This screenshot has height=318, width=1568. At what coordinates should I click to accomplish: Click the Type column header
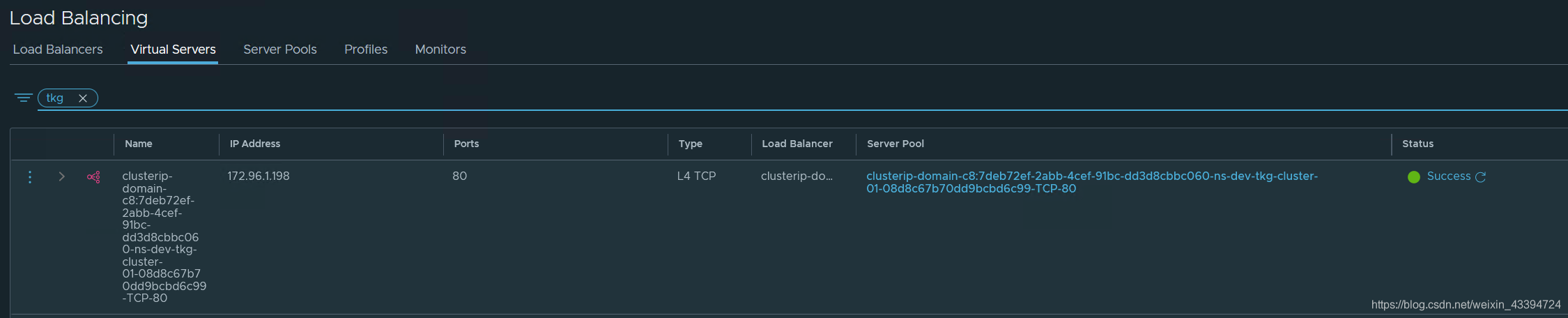691,144
